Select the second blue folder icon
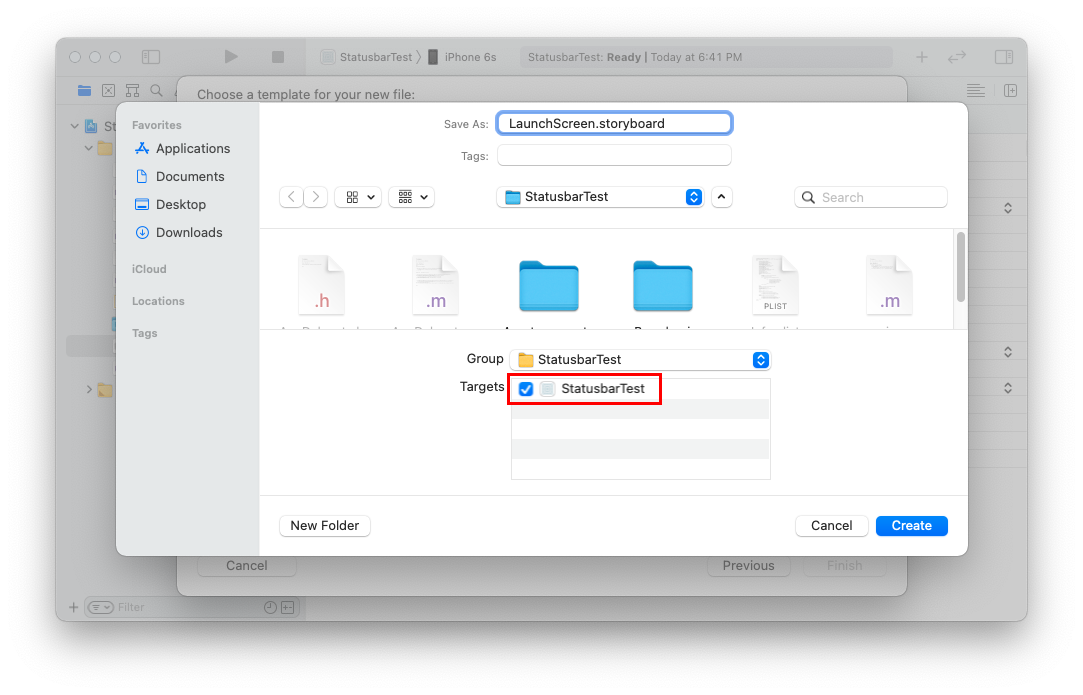The image size is (1083, 695). 662,286
